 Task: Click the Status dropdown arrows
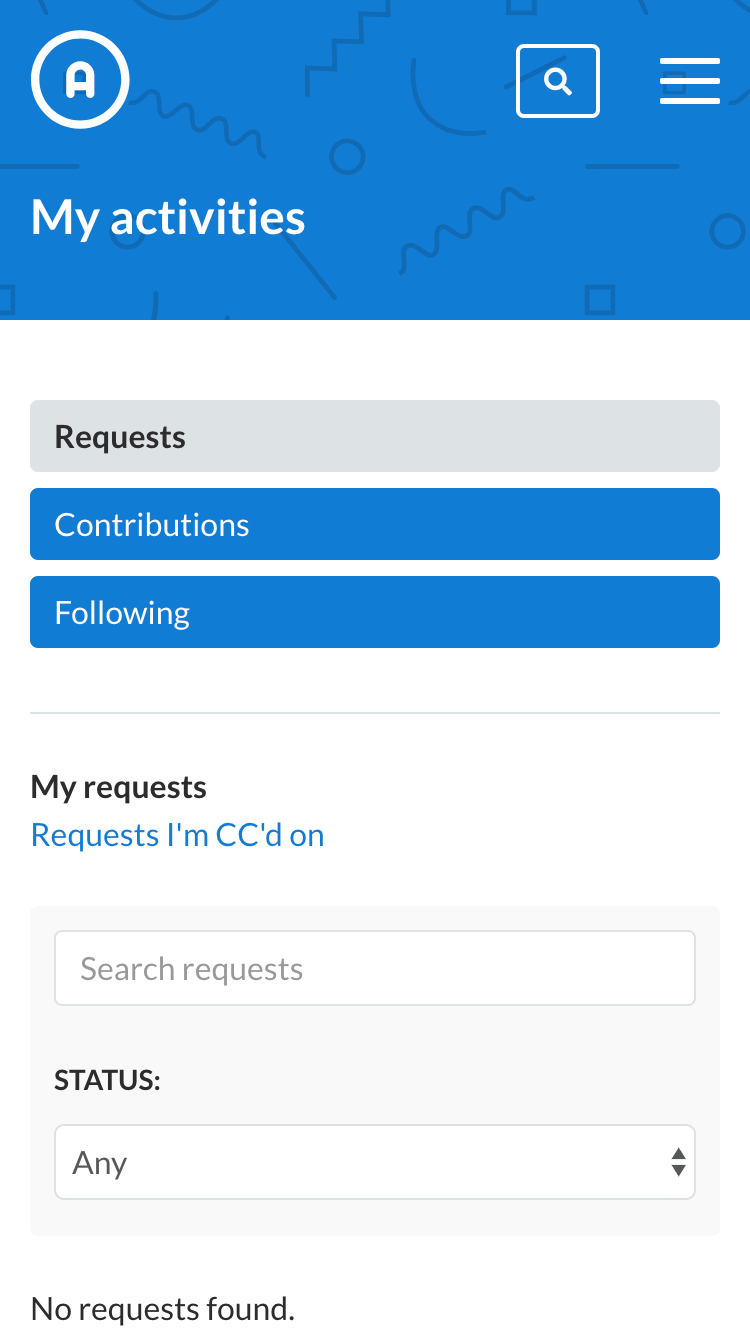(x=678, y=1162)
